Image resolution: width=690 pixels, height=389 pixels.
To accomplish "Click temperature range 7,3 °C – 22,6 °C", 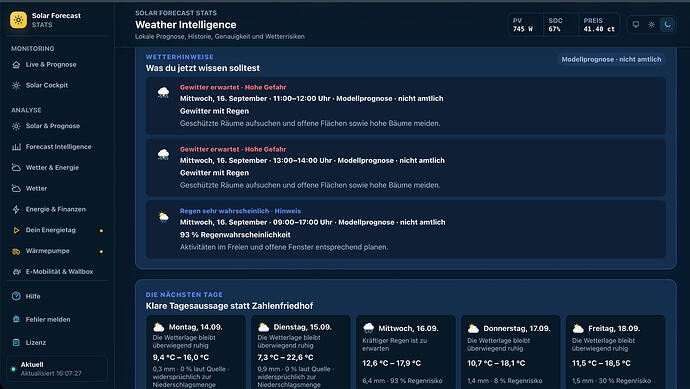I will [286, 357].
